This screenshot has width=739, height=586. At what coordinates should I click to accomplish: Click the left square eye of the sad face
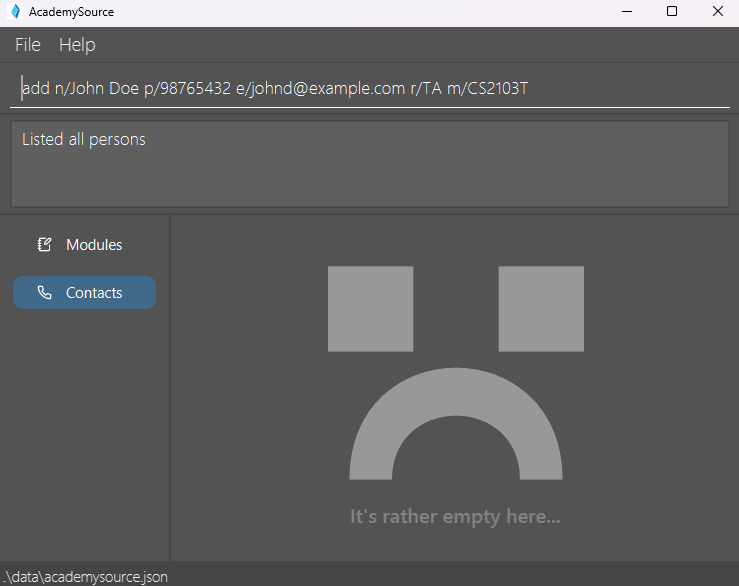tap(370, 309)
